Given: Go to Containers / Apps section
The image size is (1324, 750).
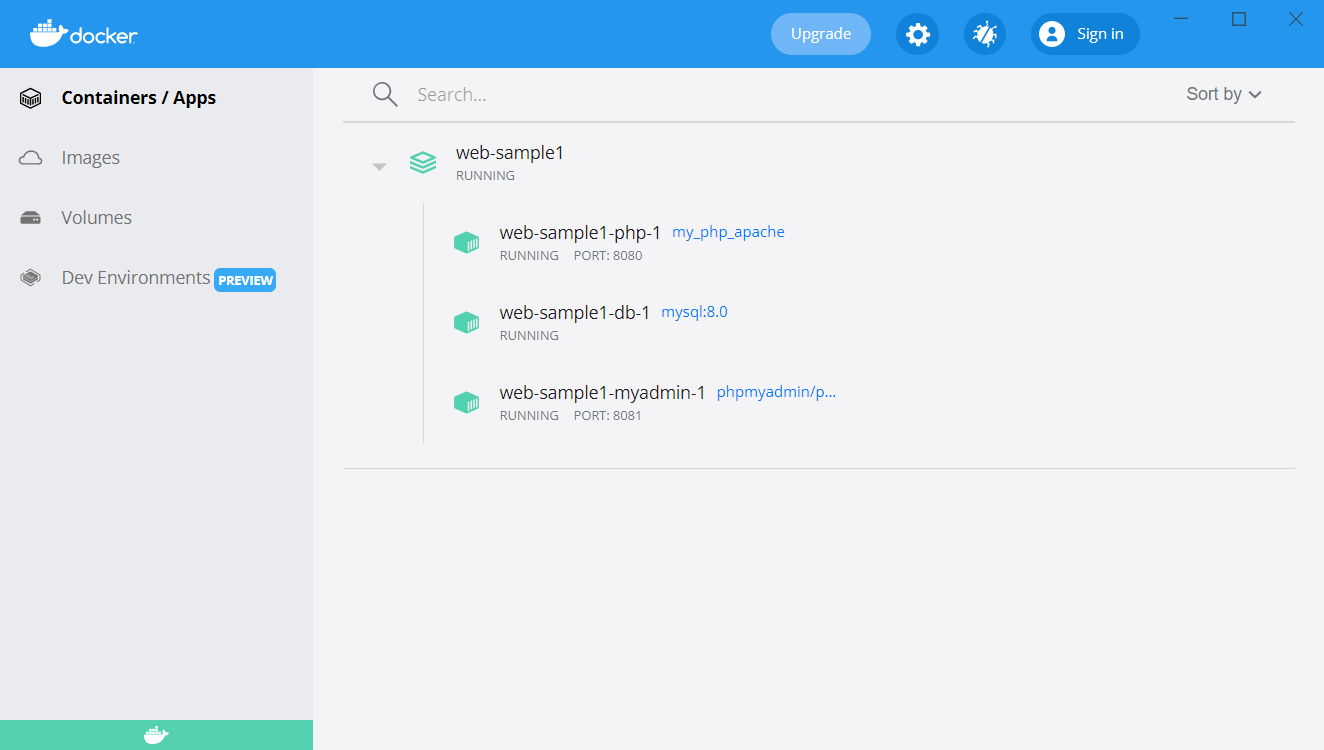Looking at the screenshot, I should pos(139,98).
